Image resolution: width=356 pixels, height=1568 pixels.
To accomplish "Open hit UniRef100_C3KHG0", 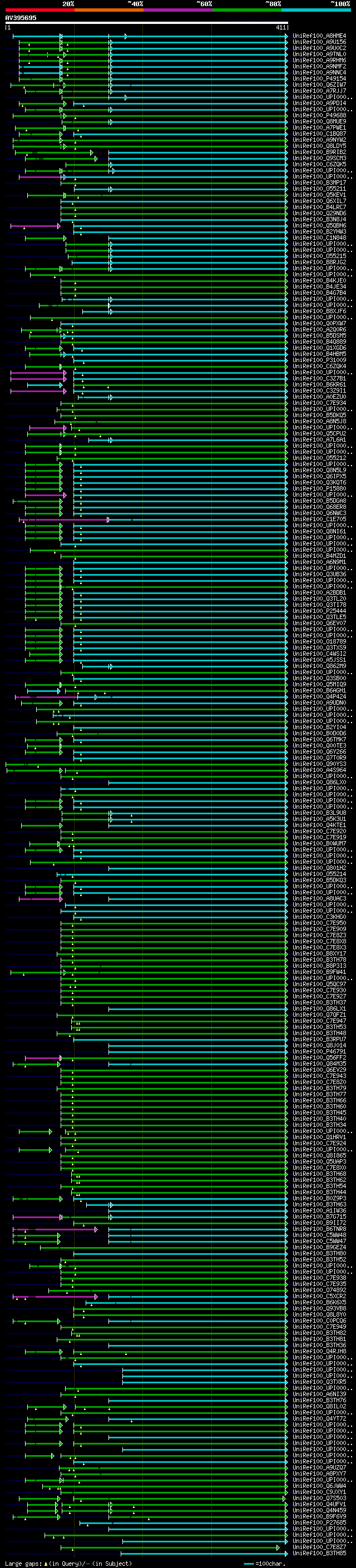I will [319, 917].
